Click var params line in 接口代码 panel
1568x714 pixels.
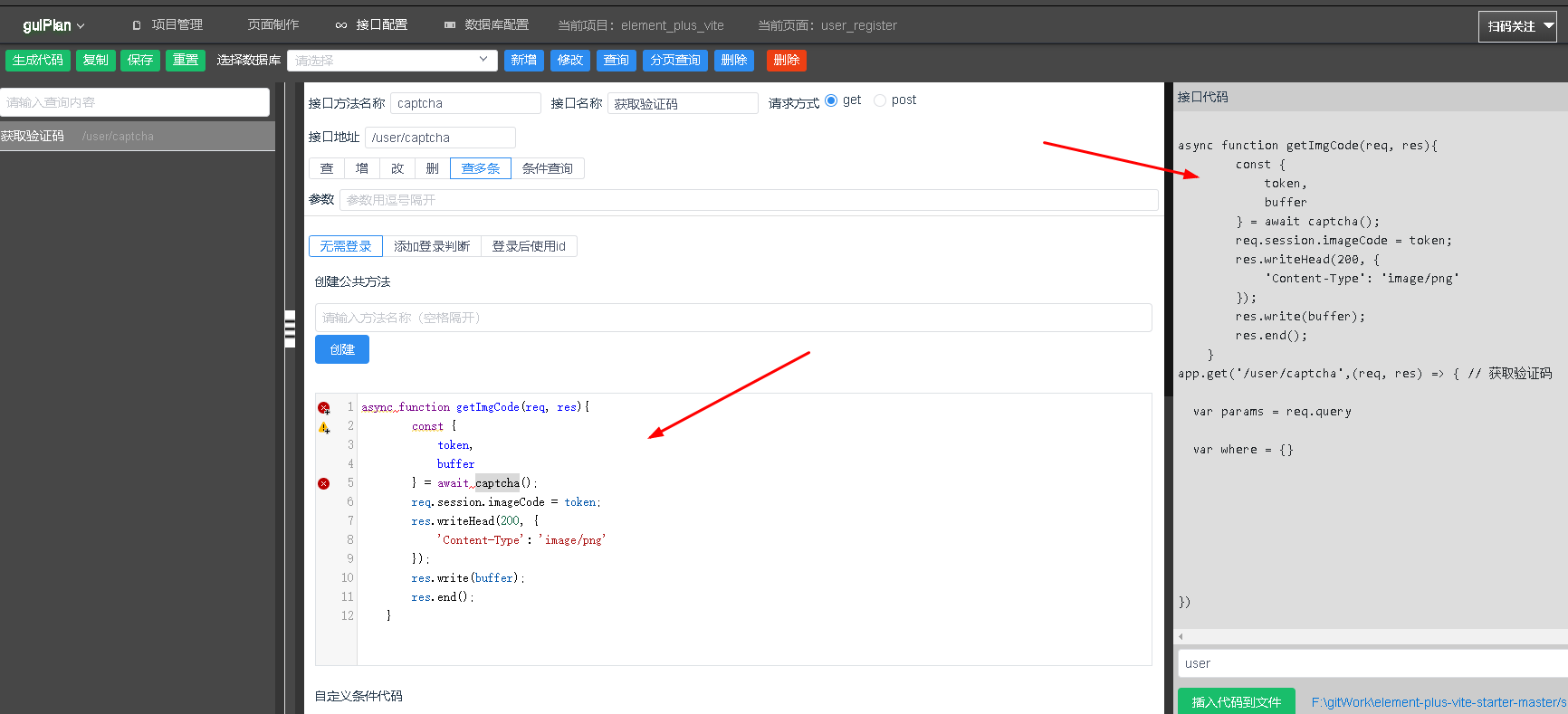click(1272, 412)
